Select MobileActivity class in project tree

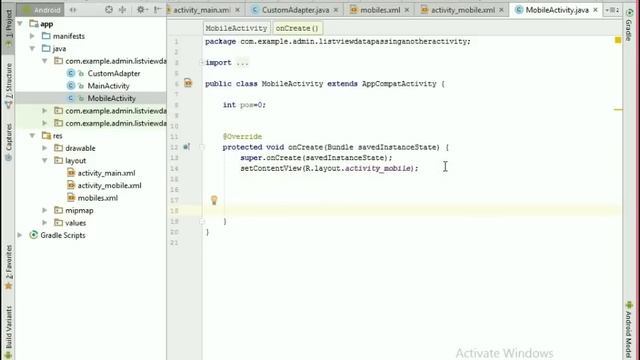tap(111, 98)
